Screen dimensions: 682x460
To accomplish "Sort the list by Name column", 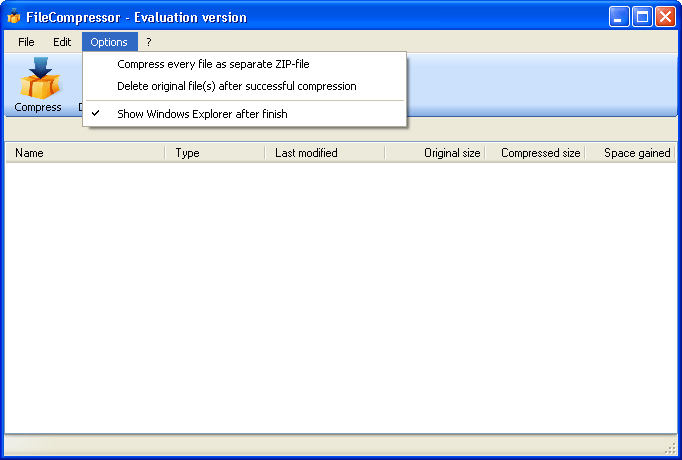I will click(x=85, y=153).
